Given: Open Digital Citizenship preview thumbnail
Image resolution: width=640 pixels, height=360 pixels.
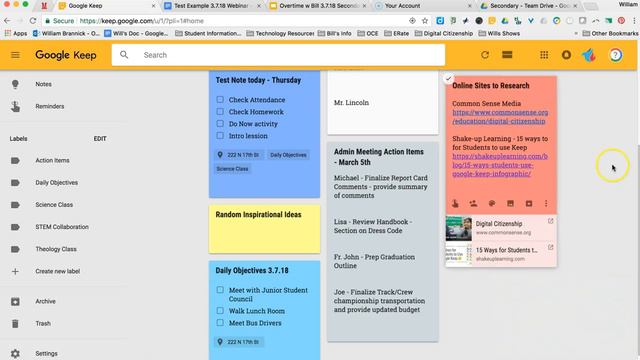Looking at the screenshot, I should pyautogui.click(x=458, y=228).
